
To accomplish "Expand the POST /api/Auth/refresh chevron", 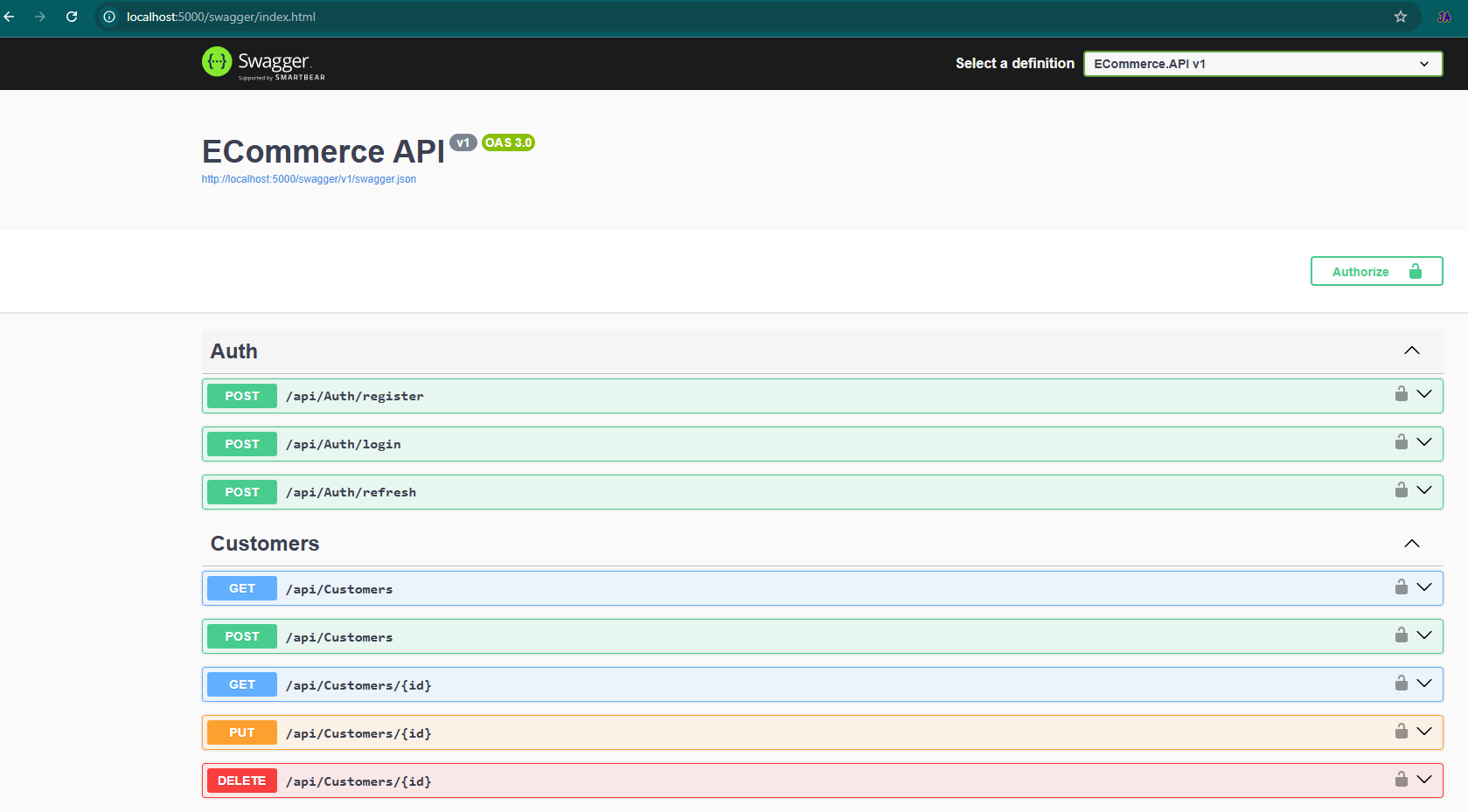I will click(1424, 490).
